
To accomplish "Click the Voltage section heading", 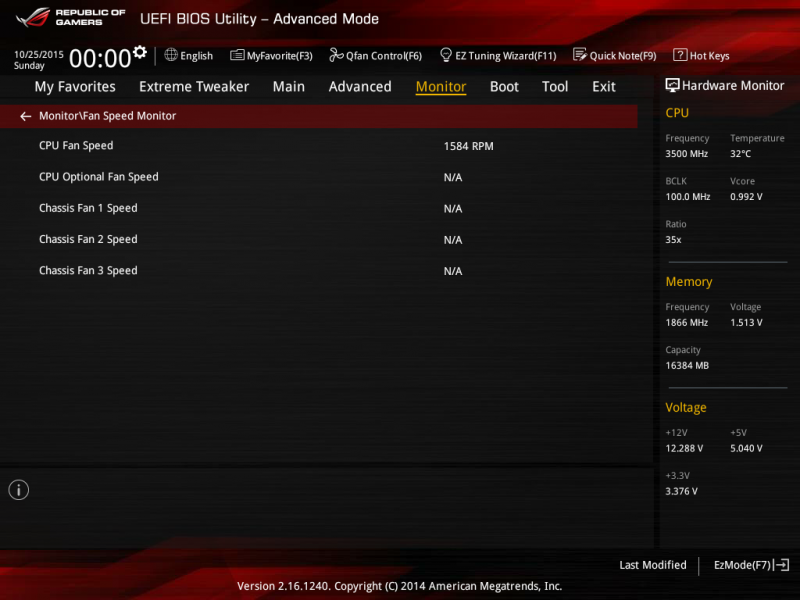I will (686, 408).
